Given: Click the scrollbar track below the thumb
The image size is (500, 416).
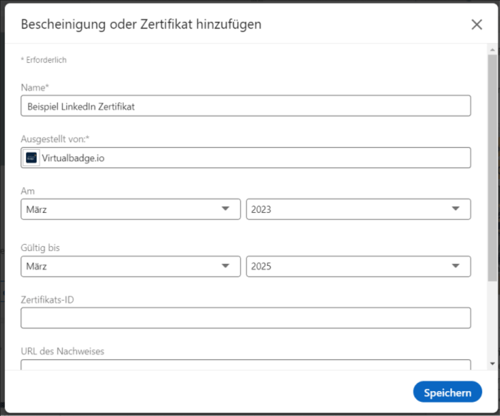Looking at the screenshot, I should coord(492,320).
